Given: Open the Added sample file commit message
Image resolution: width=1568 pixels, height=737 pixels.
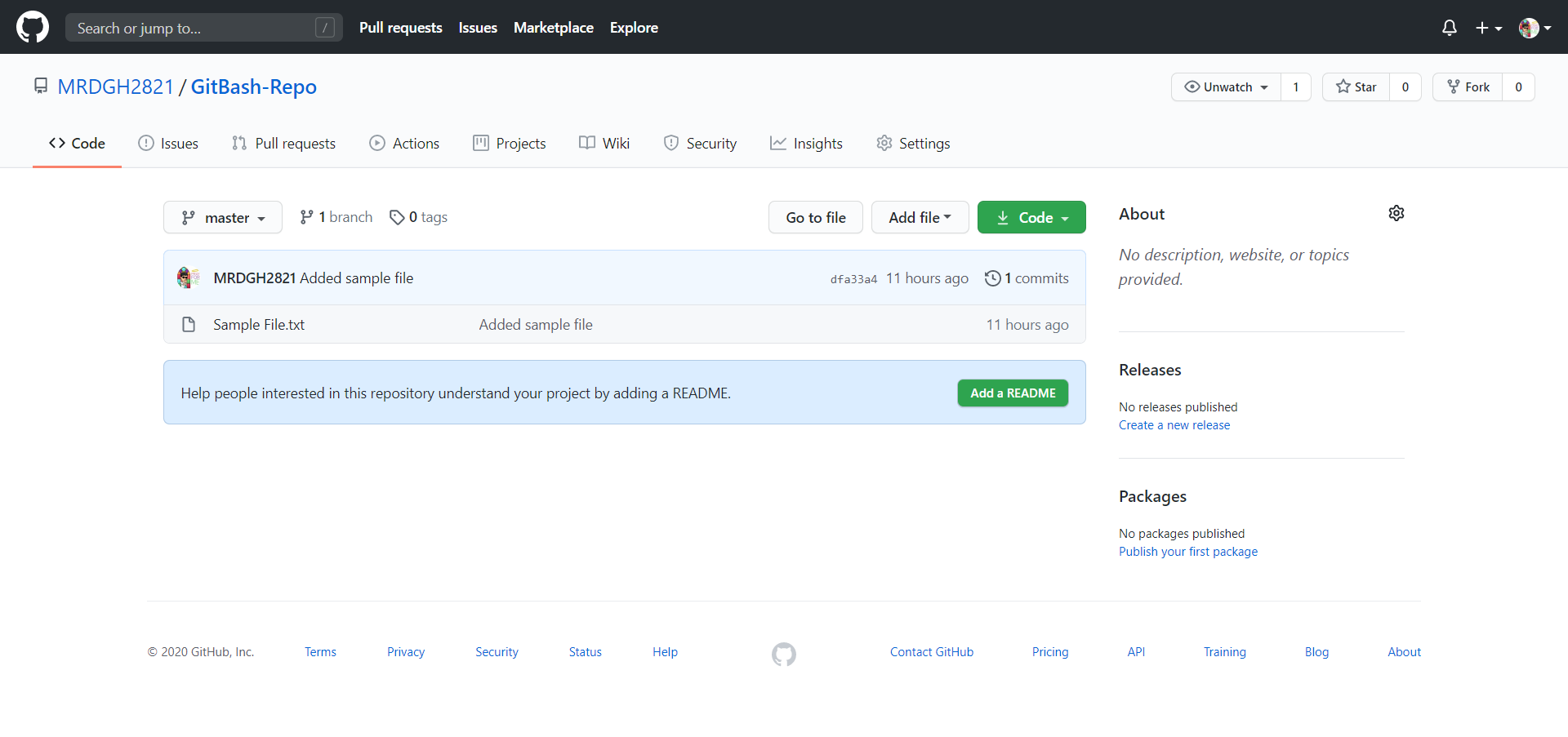Looking at the screenshot, I should click(x=357, y=278).
